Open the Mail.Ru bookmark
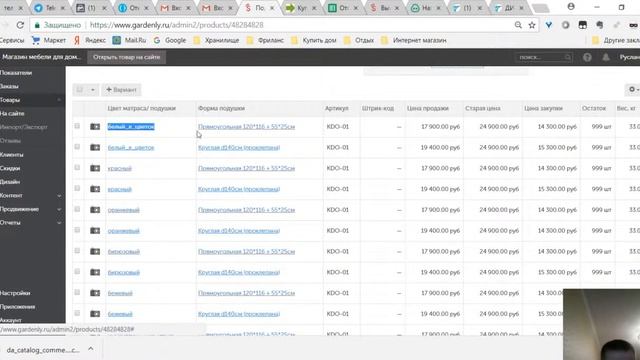Image resolution: width=640 pixels, height=360 pixels. click(x=129, y=40)
